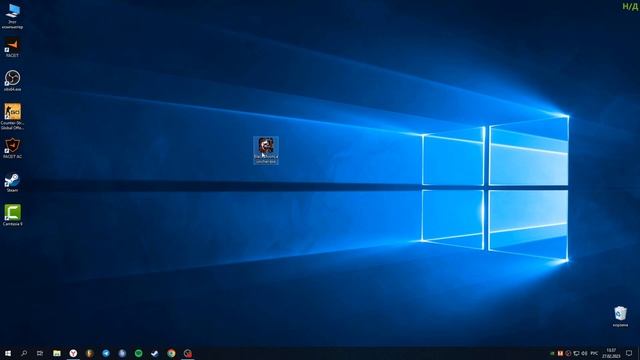Open Spotify from the taskbar
The height and width of the screenshot is (360, 640).
tap(138, 353)
